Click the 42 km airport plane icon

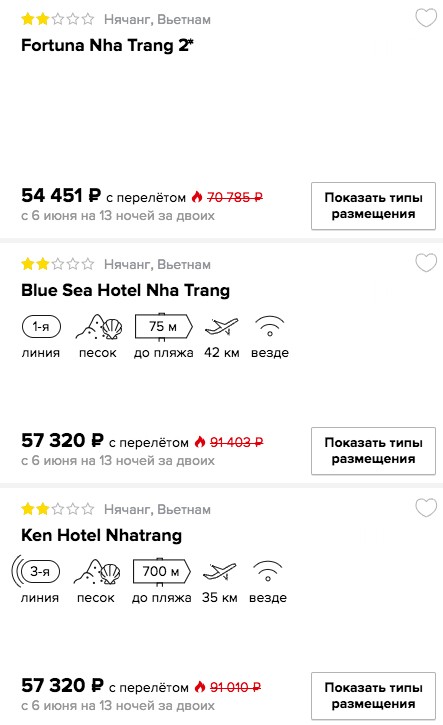click(x=222, y=327)
